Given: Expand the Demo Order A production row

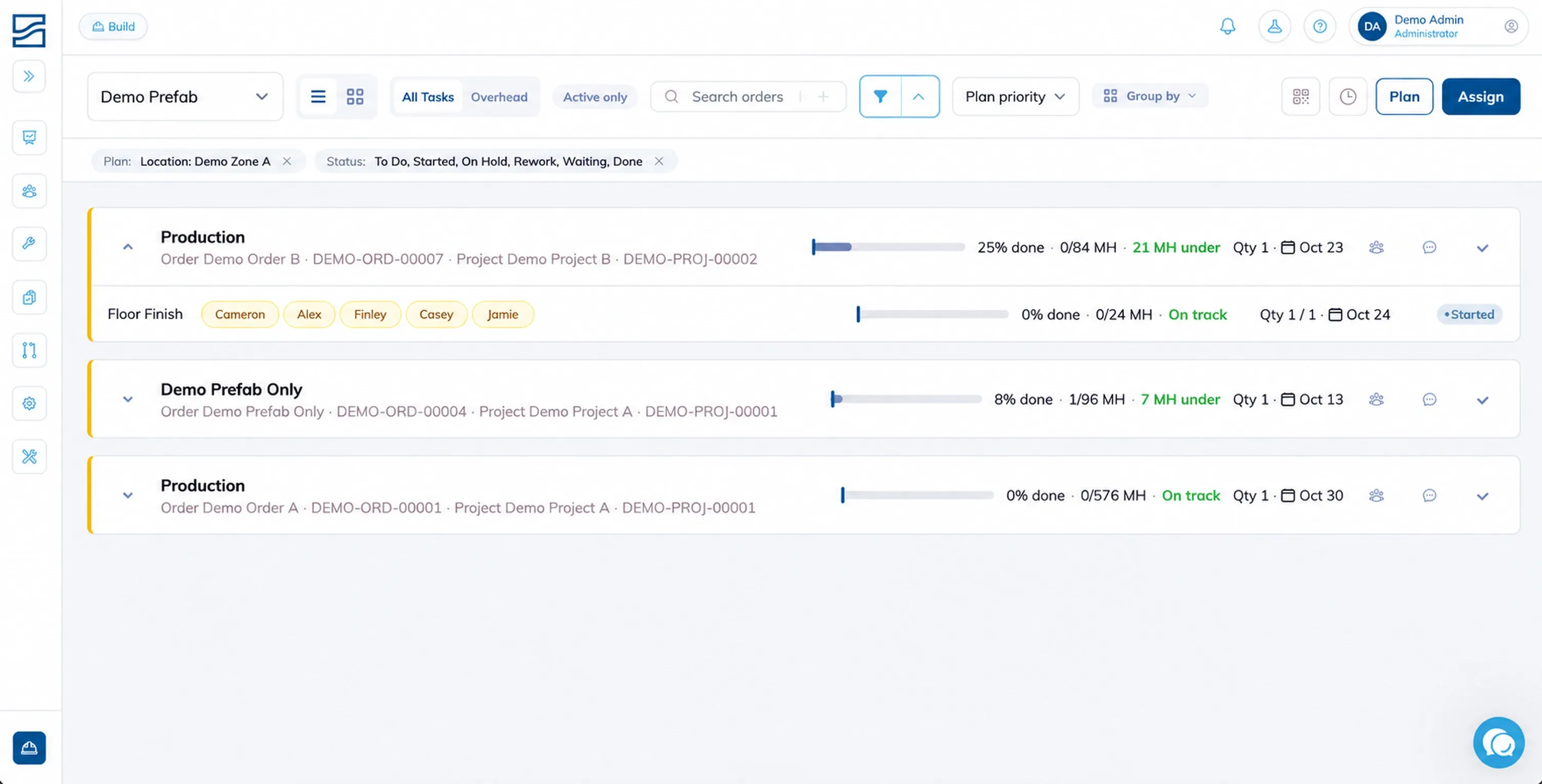Looking at the screenshot, I should 127,495.
